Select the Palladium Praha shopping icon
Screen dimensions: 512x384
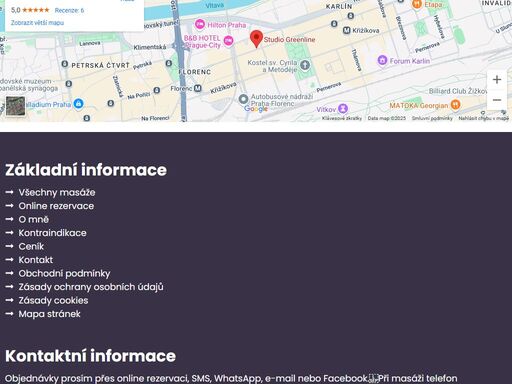tap(78, 104)
